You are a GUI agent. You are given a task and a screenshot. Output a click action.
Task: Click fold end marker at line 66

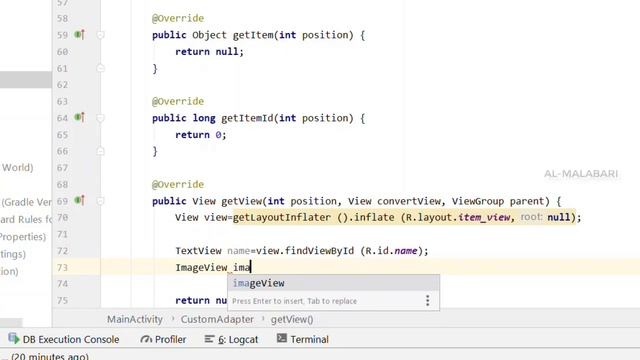click(x=100, y=151)
